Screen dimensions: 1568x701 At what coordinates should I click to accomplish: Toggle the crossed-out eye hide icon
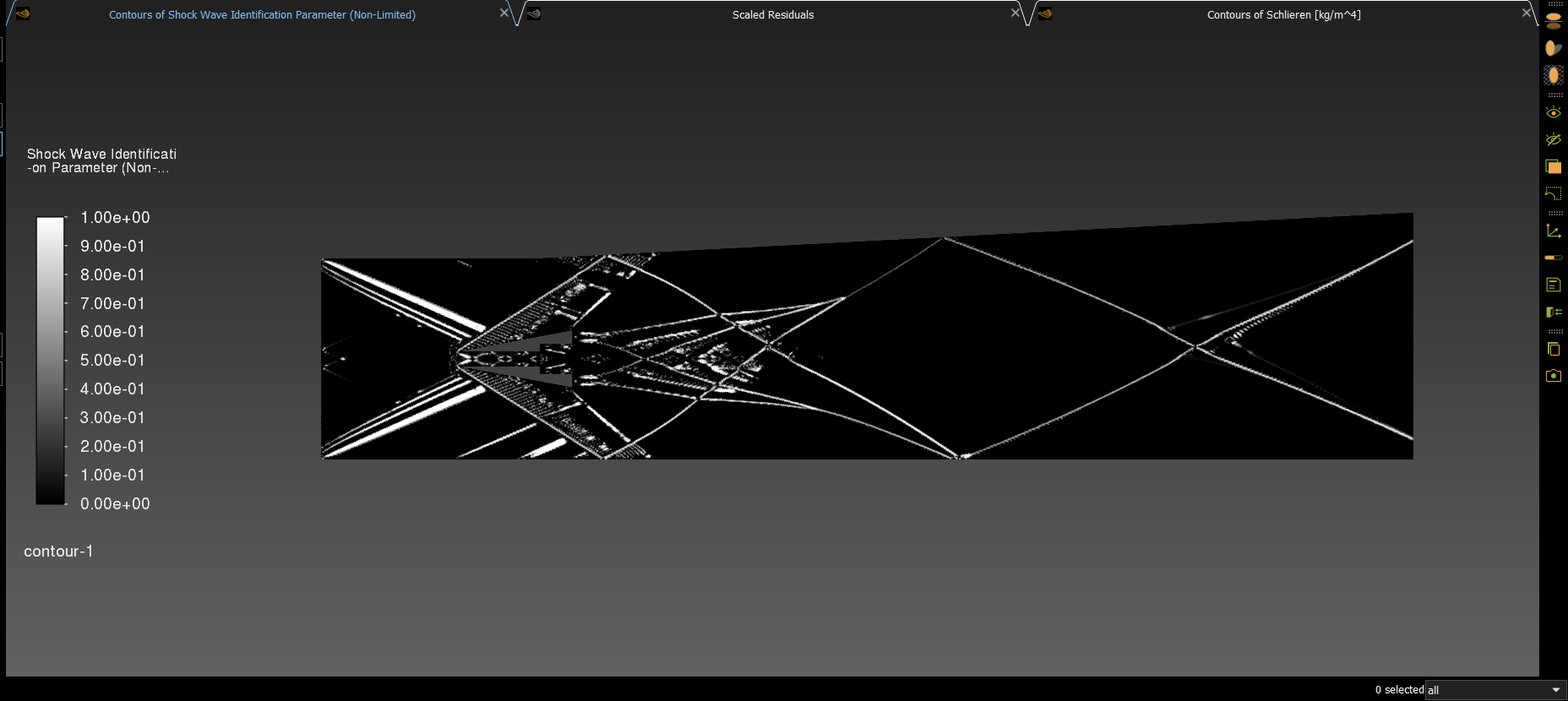(1553, 139)
